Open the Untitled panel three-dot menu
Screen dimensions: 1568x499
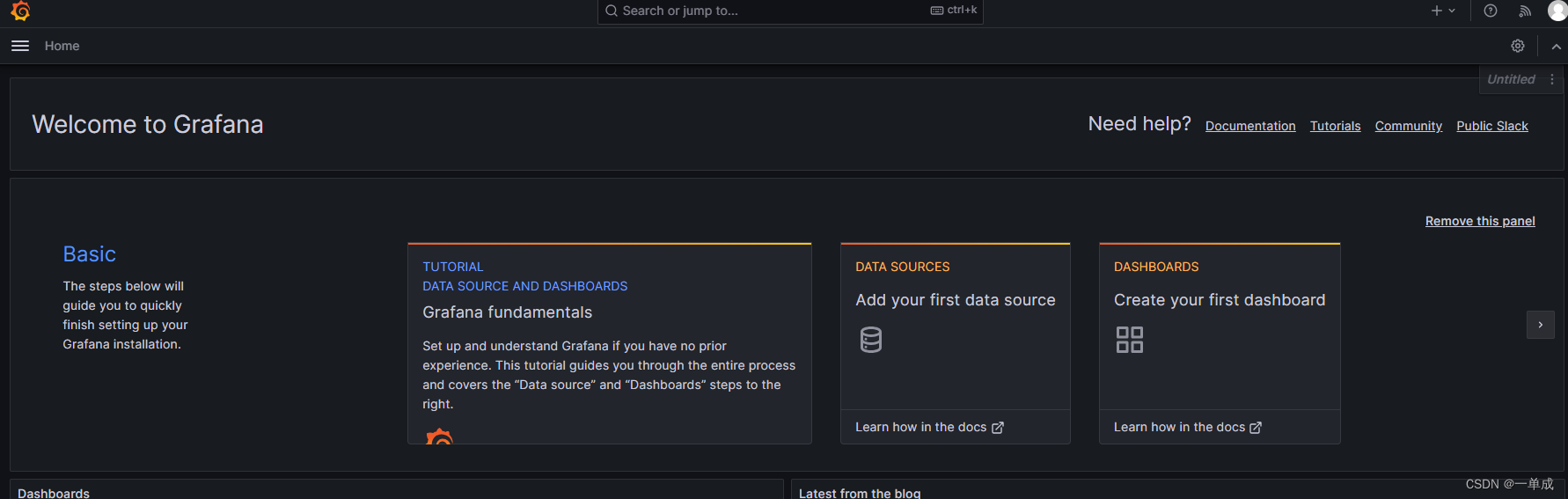[1552, 79]
